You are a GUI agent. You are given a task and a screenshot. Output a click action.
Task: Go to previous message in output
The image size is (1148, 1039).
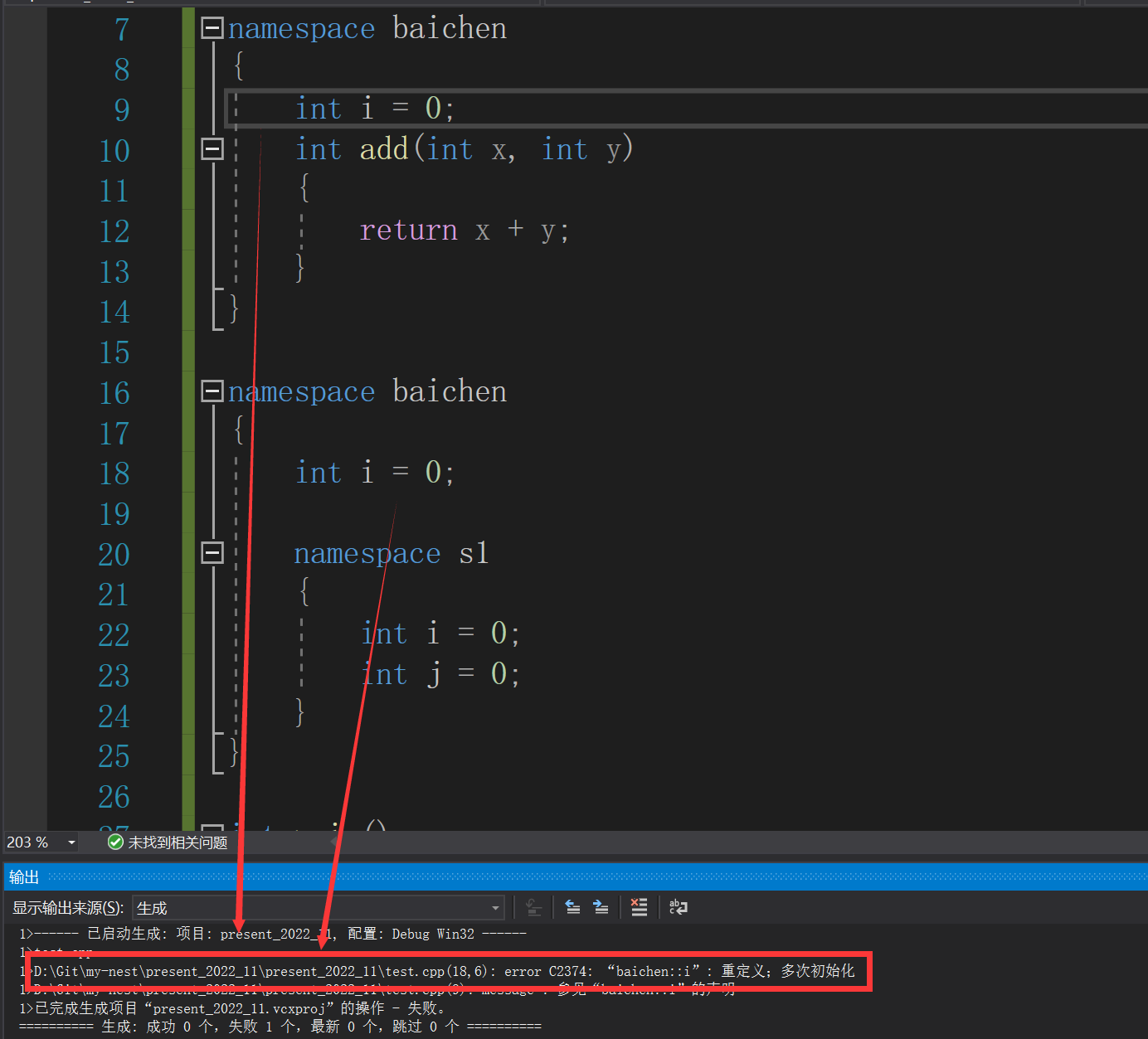[x=572, y=908]
